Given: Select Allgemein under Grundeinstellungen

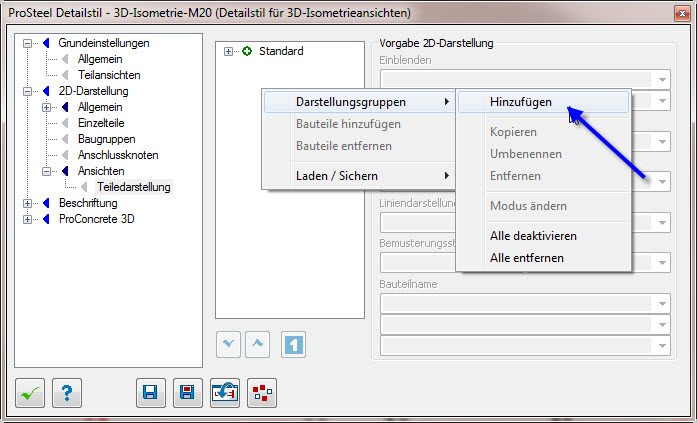Looking at the screenshot, I should pyautogui.click(x=100, y=59).
